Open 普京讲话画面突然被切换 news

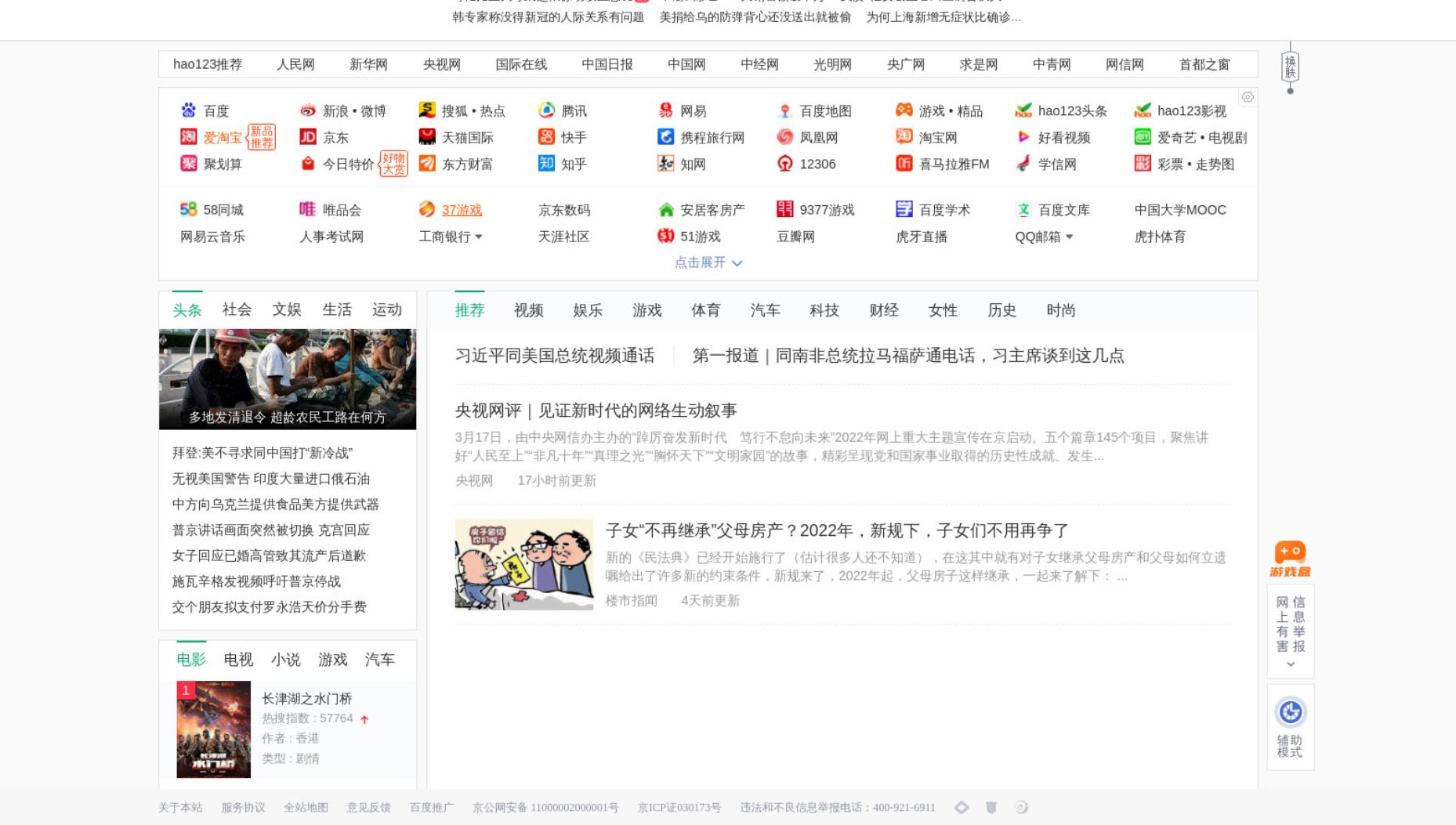271,530
